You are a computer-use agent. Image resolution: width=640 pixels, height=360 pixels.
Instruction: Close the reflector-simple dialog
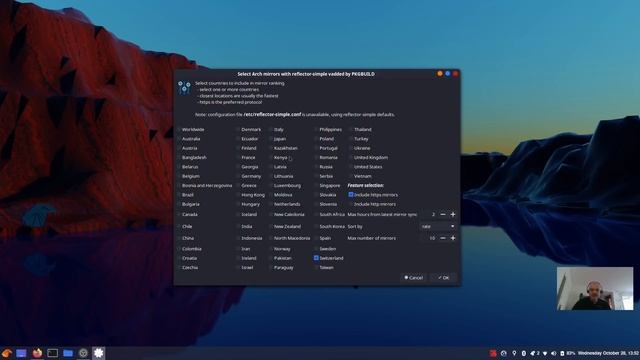[x=456, y=74]
